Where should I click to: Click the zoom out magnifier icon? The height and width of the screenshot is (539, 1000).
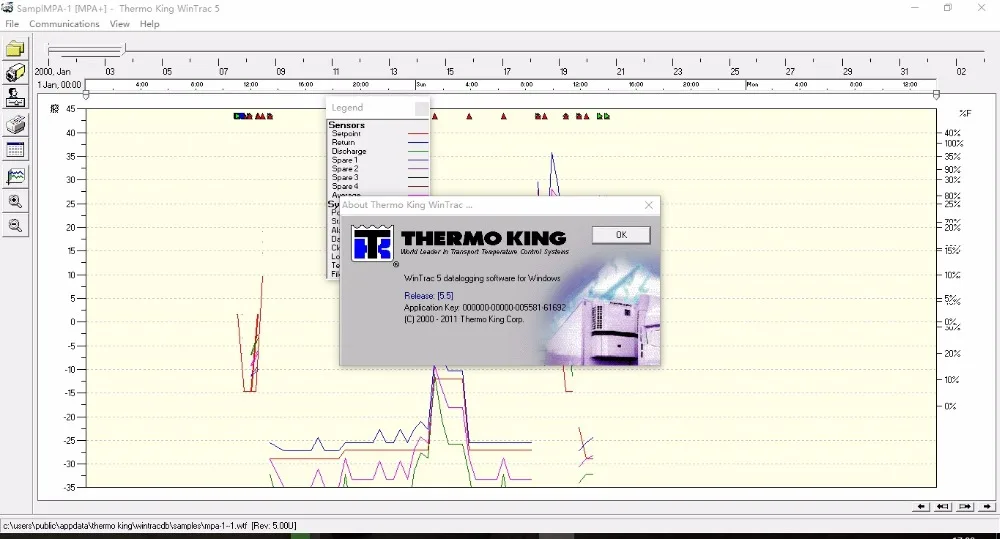point(15,226)
